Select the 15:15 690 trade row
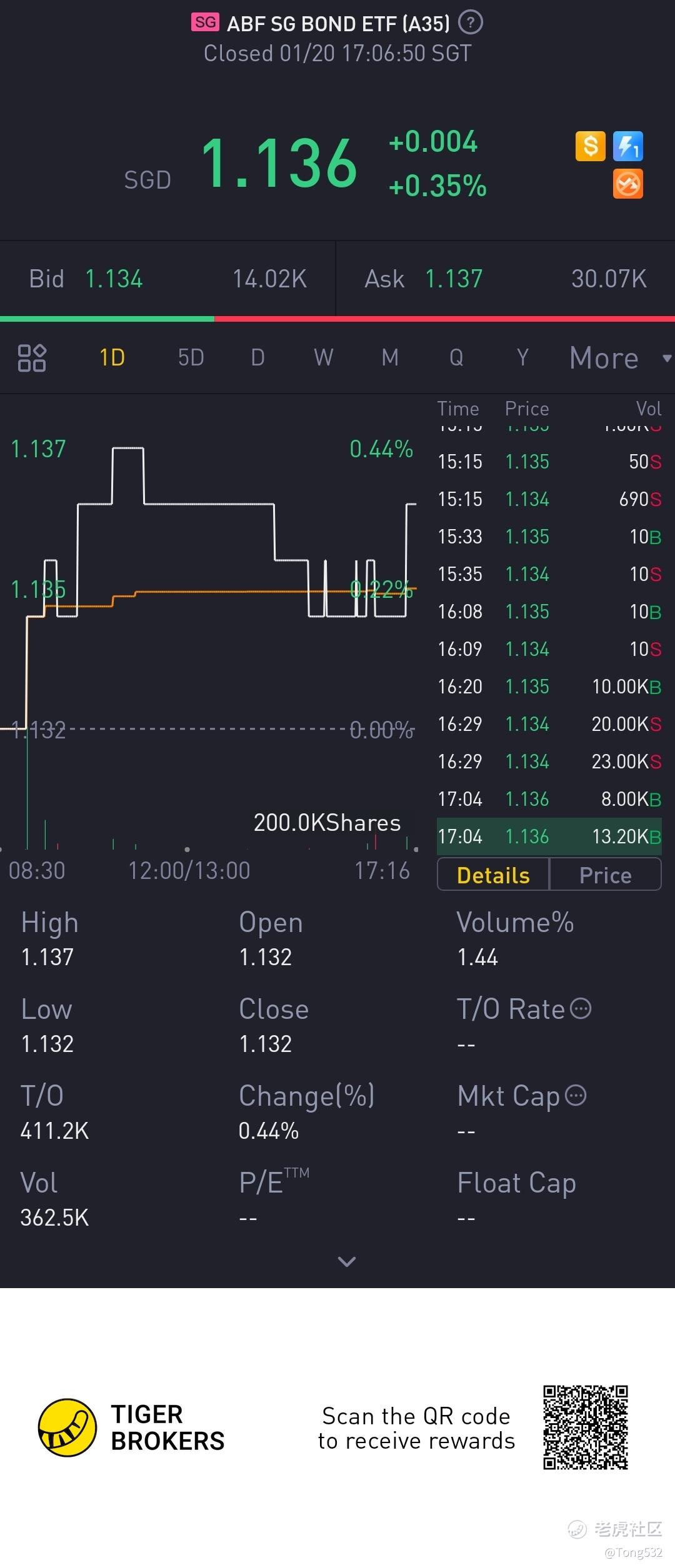The width and height of the screenshot is (675, 1568). coord(549,499)
